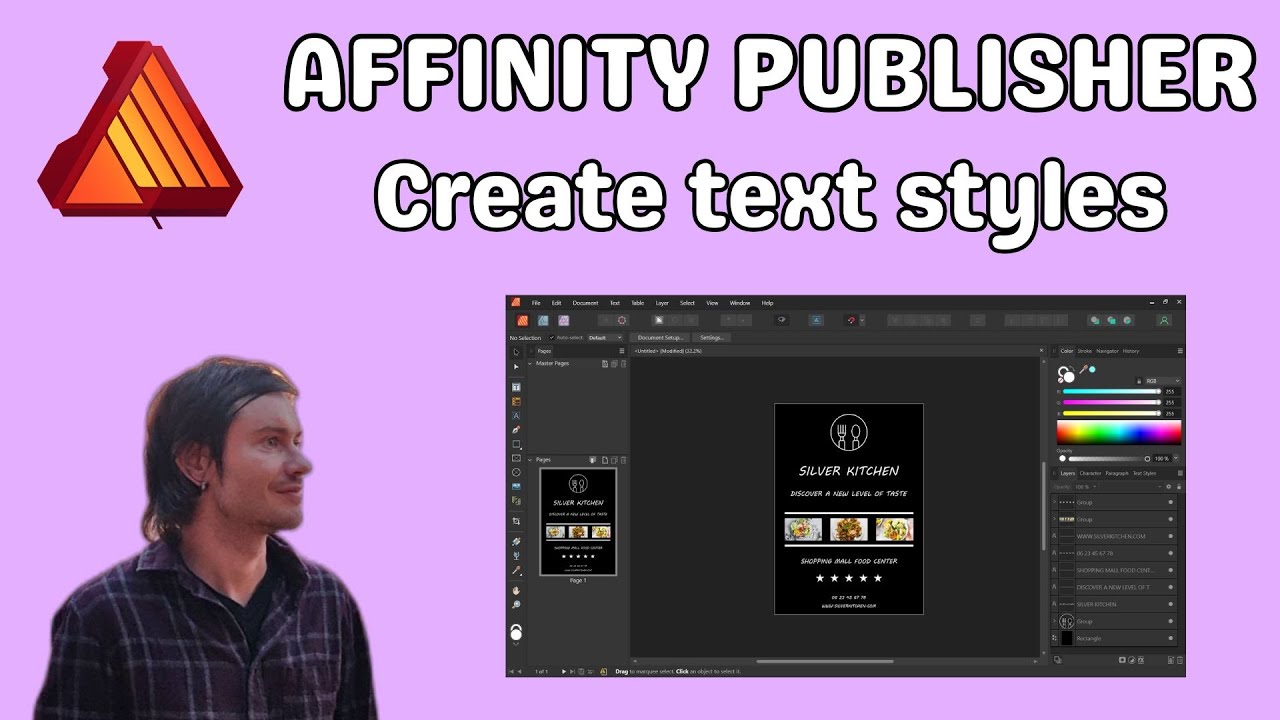Switch to the Text Styles tab
The width and height of the screenshot is (1280, 720).
coord(1144,473)
